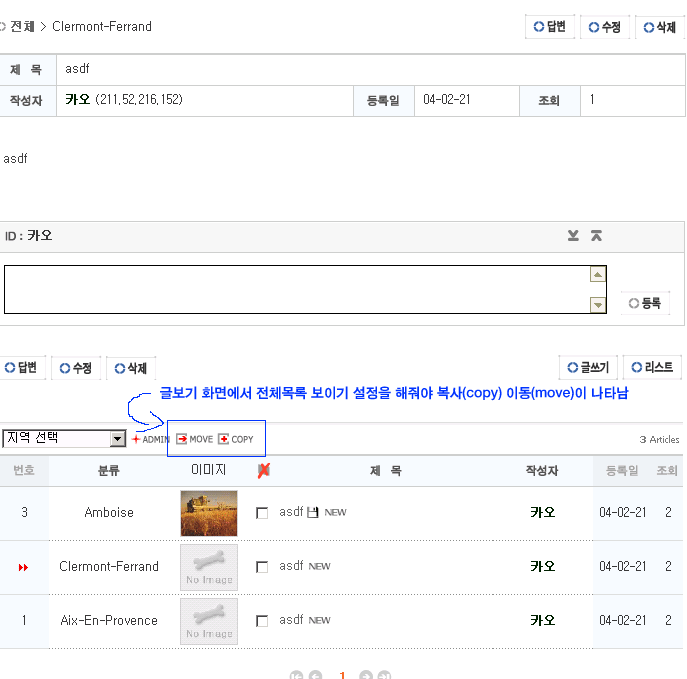The image size is (687, 679).
Task: Open the Amboise wheat field thumbnail
Action: point(209,513)
